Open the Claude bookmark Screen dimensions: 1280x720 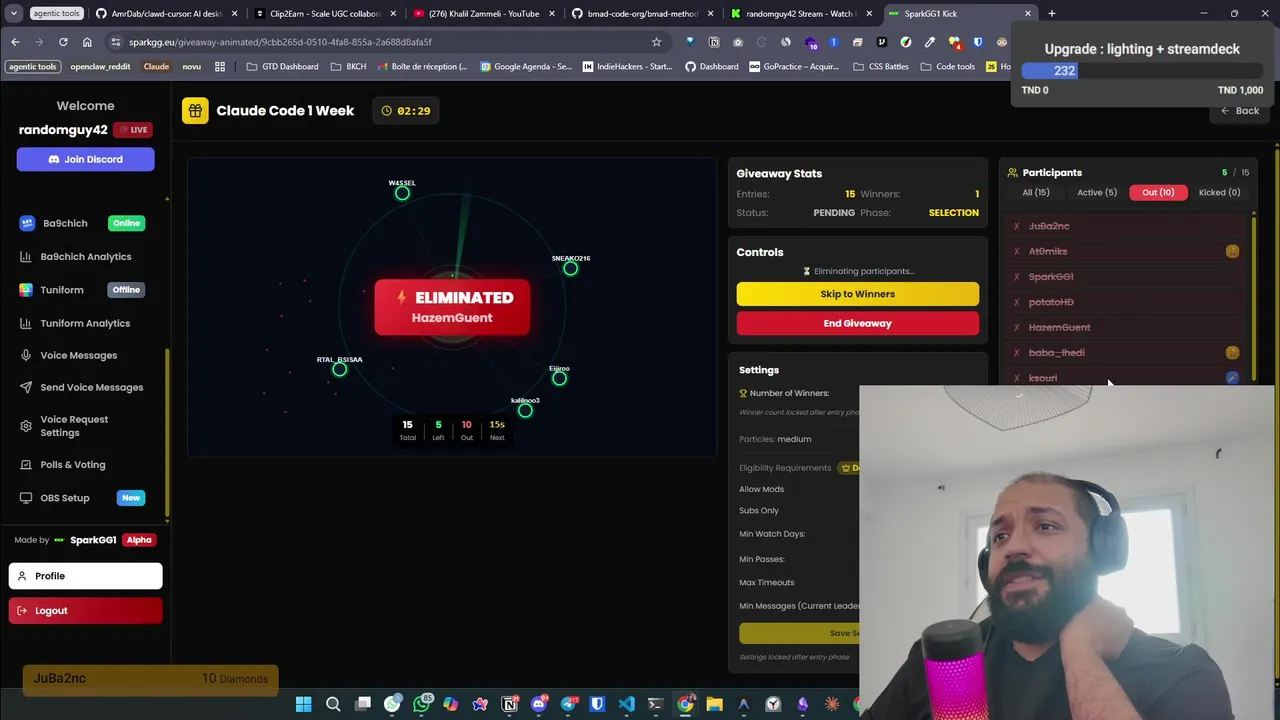[x=156, y=67]
